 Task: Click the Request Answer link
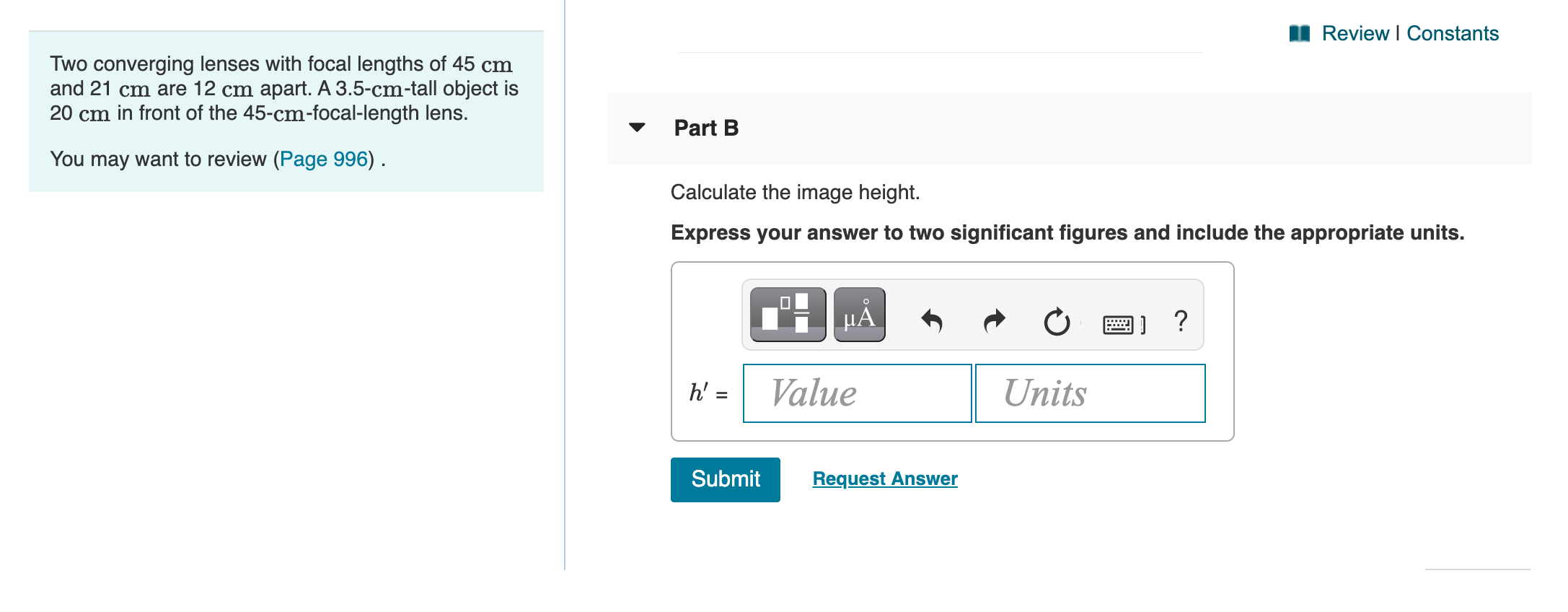pyautogui.click(x=884, y=478)
